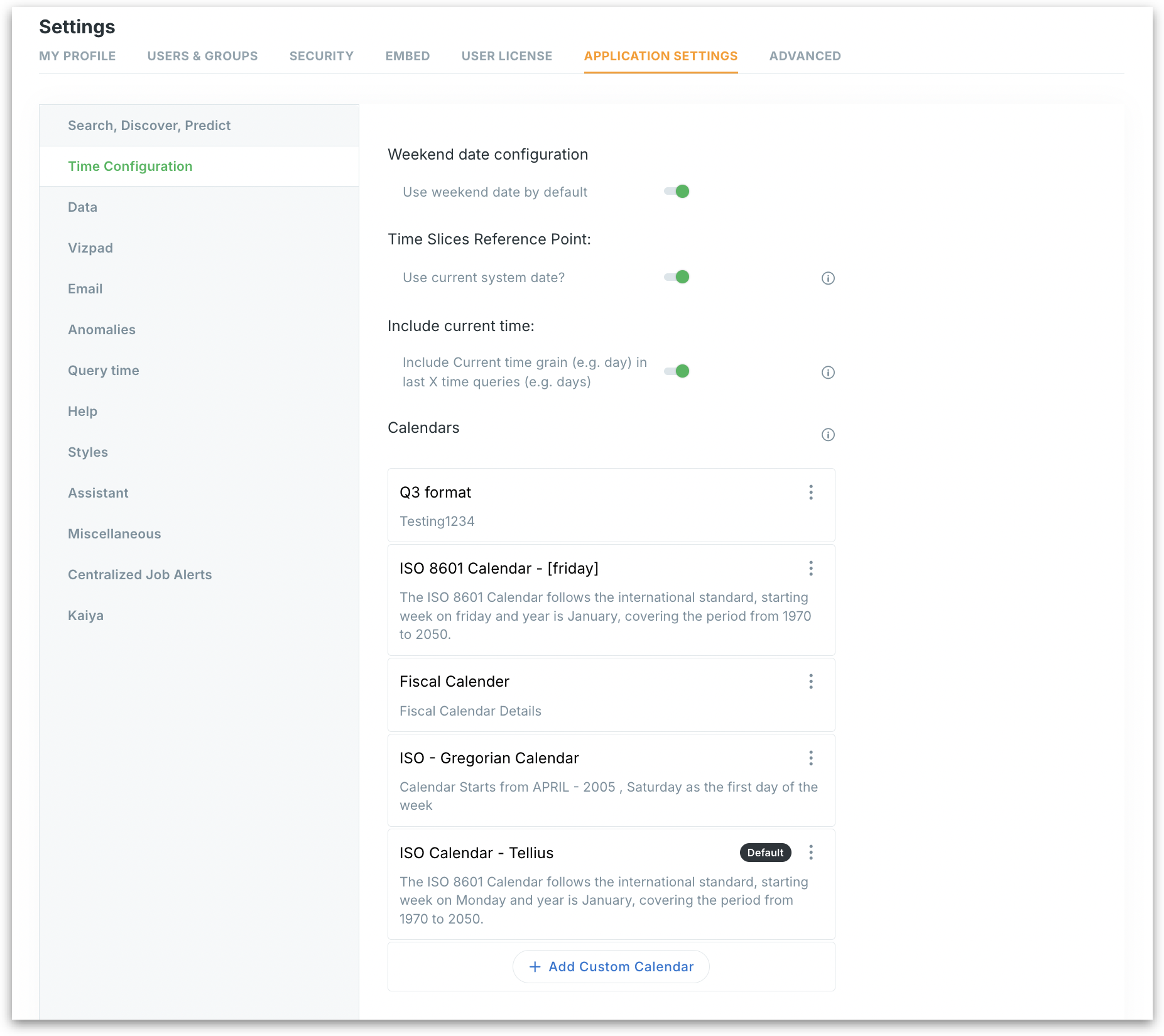Open info icon beside Use current system date
Viewport: 1164px width, 1036px height.
[x=828, y=278]
